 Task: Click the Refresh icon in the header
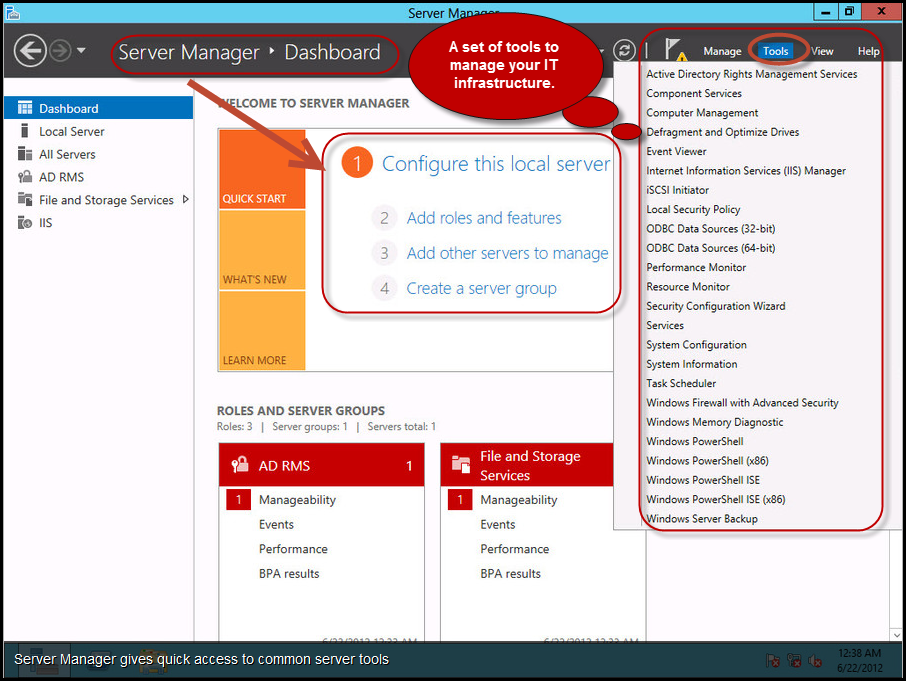[x=624, y=50]
